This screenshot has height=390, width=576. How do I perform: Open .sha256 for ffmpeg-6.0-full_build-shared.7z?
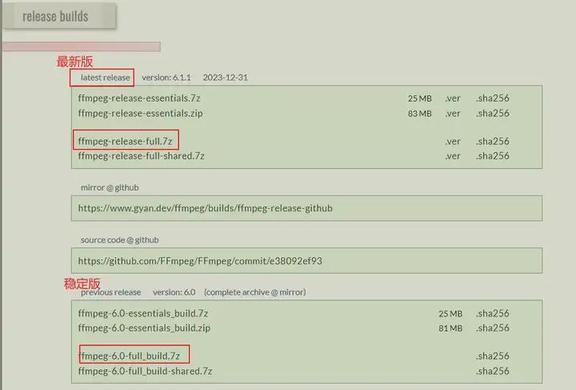(493, 371)
